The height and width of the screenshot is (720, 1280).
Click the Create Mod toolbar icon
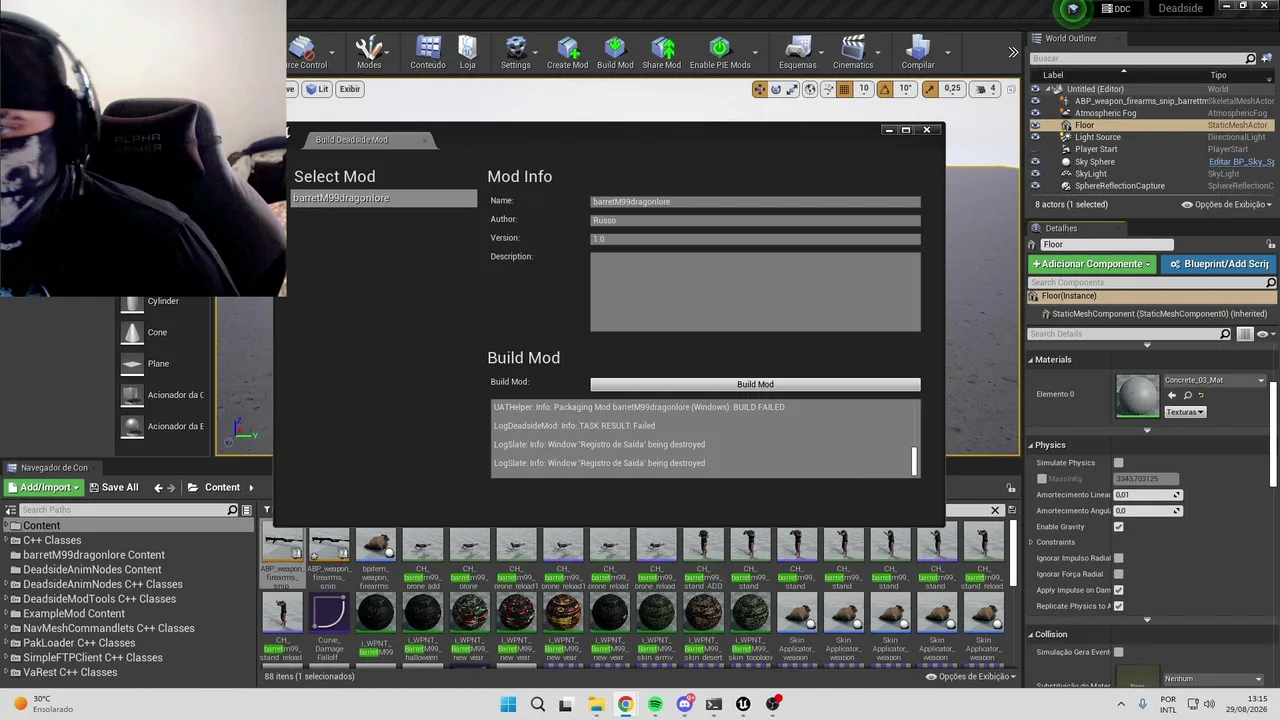[x=567, y=52]
